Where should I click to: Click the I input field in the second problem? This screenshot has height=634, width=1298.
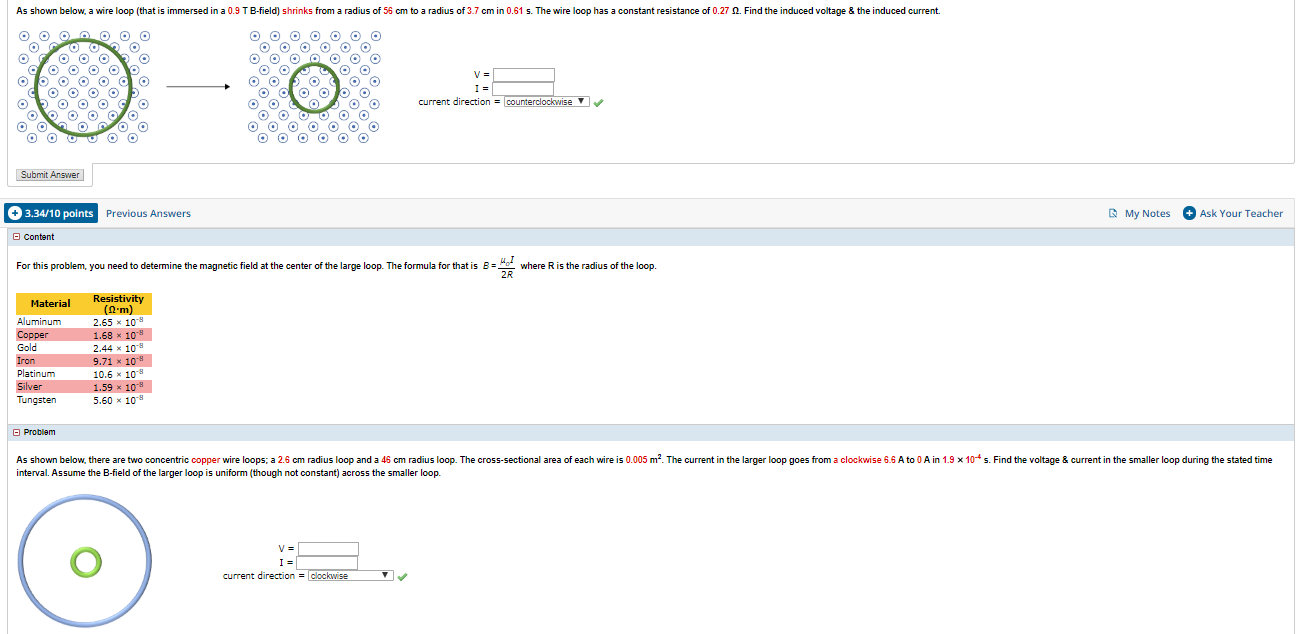tap(329, 561)
